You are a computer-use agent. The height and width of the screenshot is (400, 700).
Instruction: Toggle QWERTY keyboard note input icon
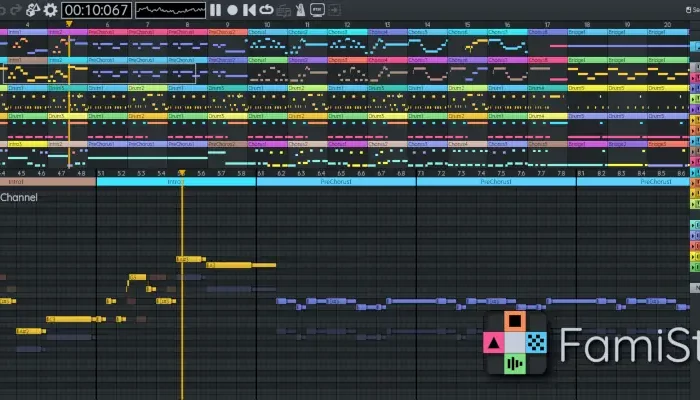point(283,10)
